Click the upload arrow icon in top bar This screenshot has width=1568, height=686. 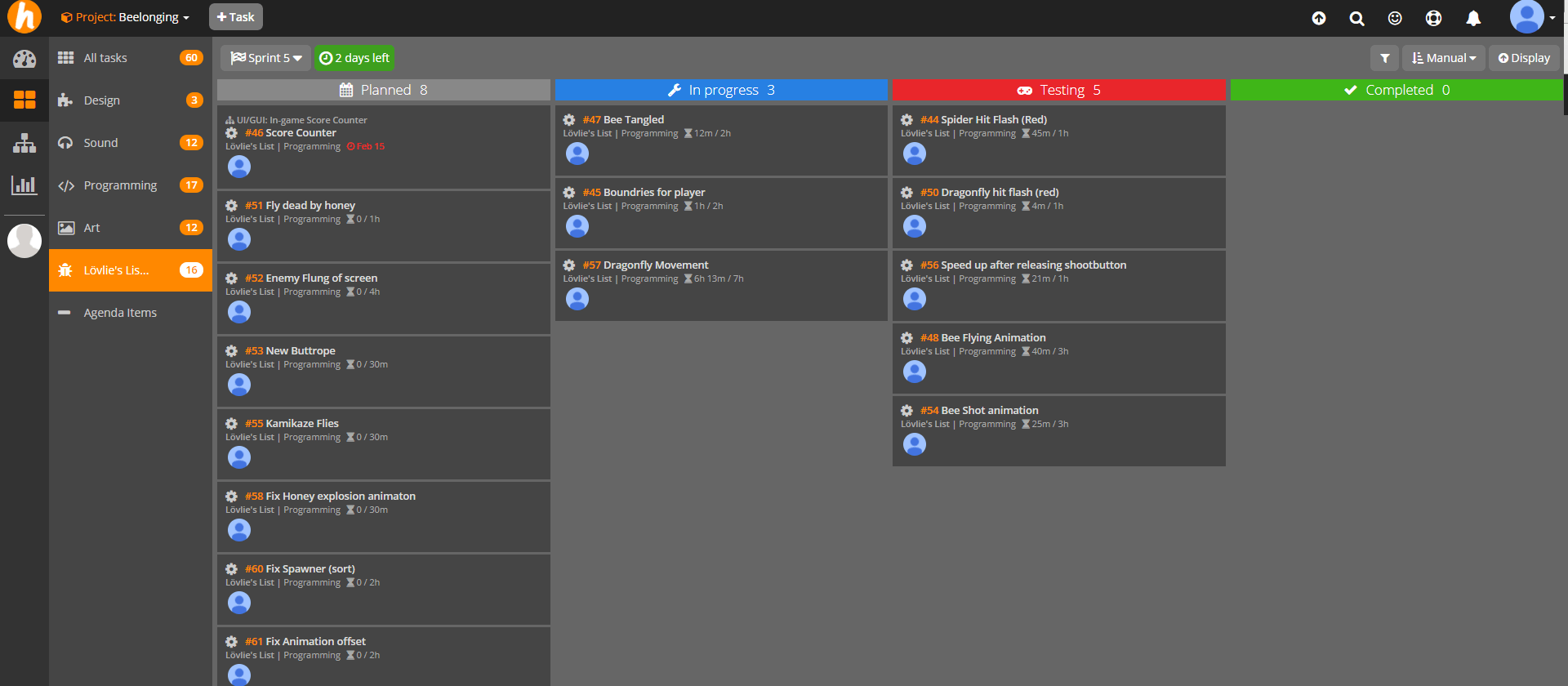point(1319,18)
